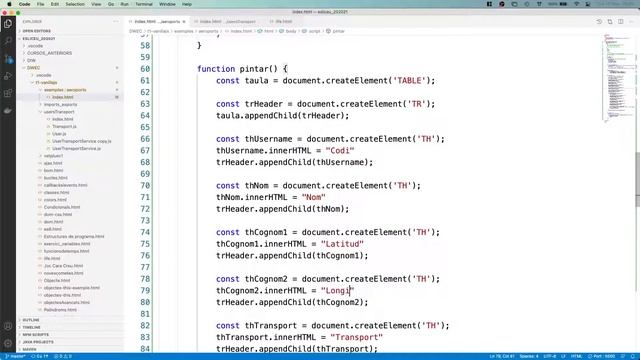Image resolution: width=640 pixels, height=360 pixels.
Task: Click the code minimap overview
Action: tap(618, 78)
